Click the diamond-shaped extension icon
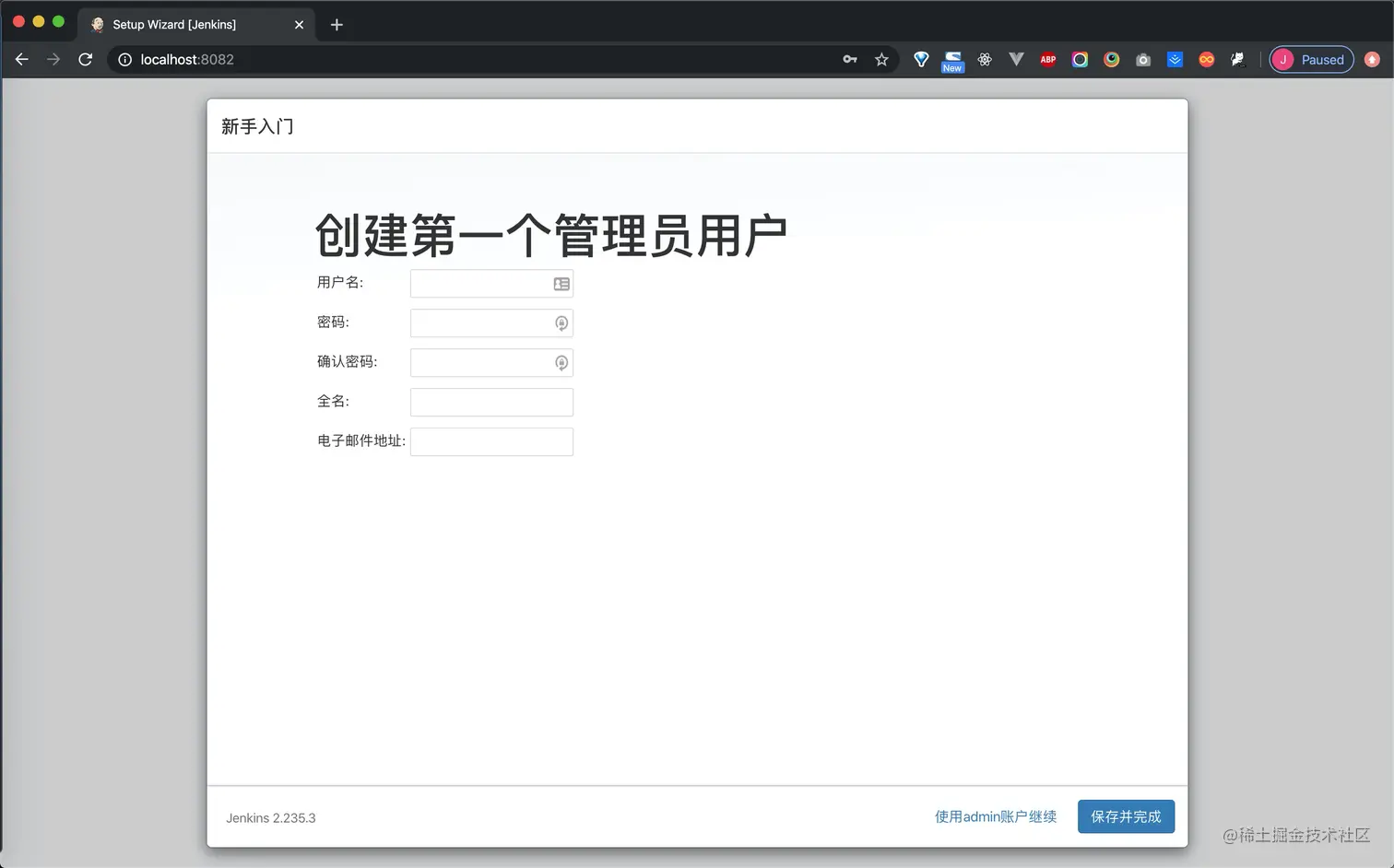 point(921,59)
